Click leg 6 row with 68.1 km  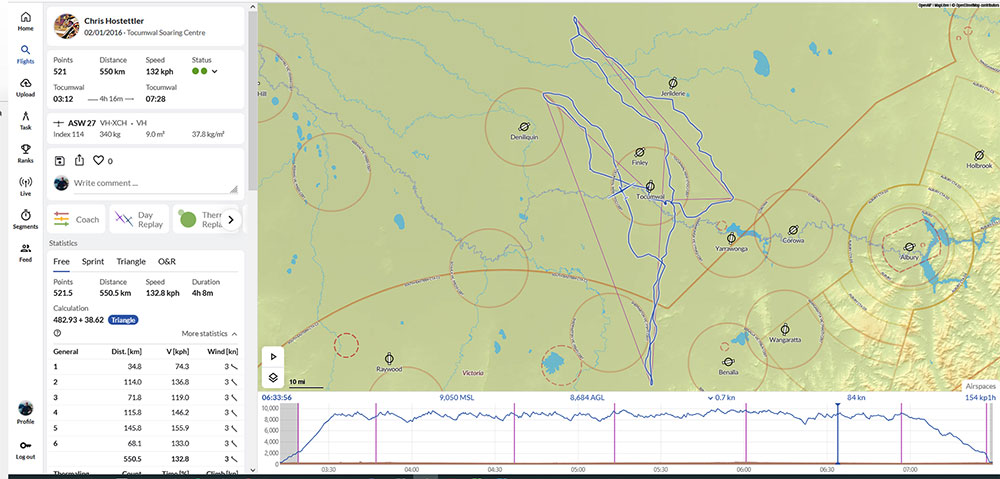[x=145, y=443]
